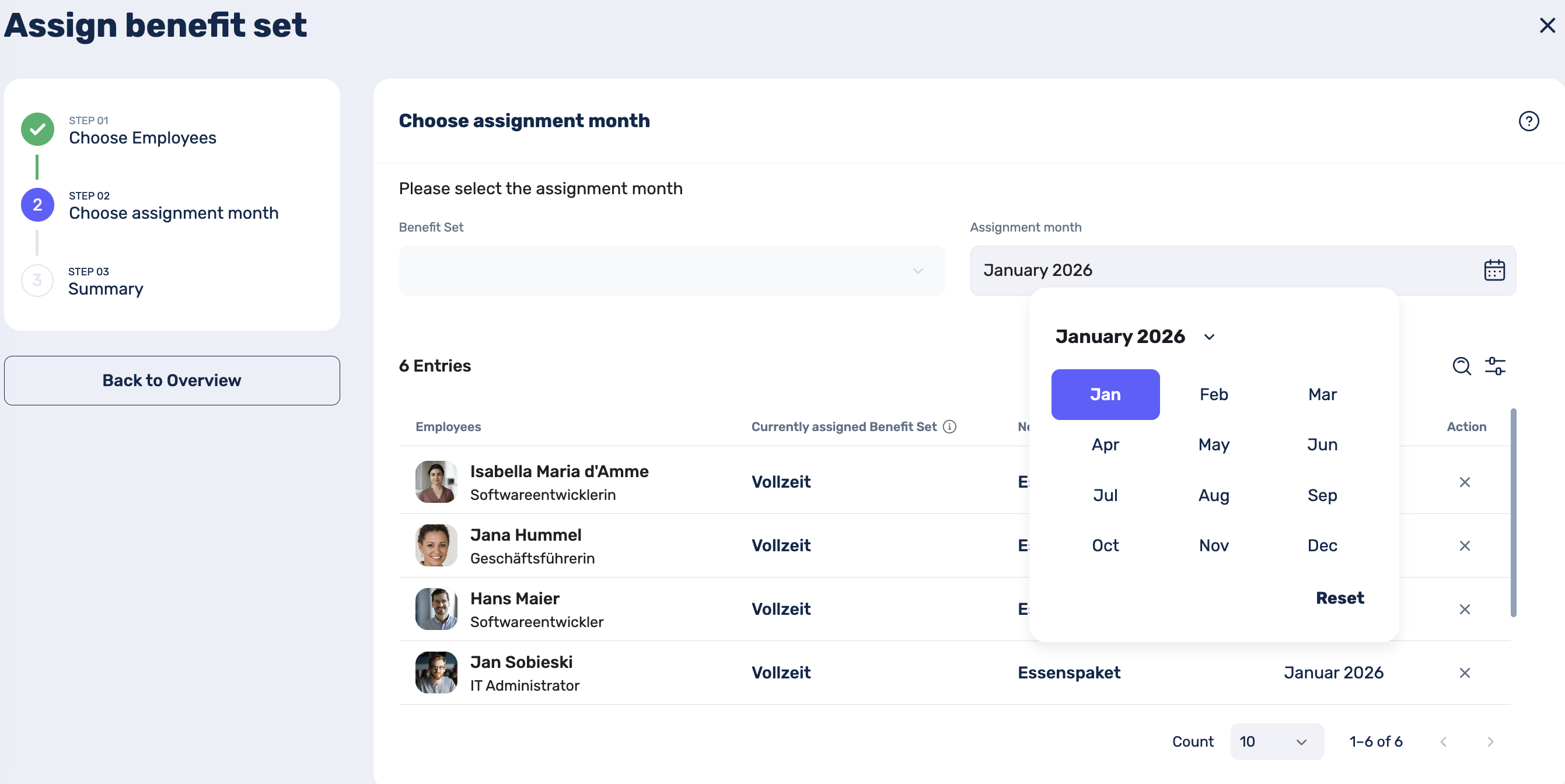Choose Aug in the month picker
This screenshot has height=784, width=1565.
1213,495
